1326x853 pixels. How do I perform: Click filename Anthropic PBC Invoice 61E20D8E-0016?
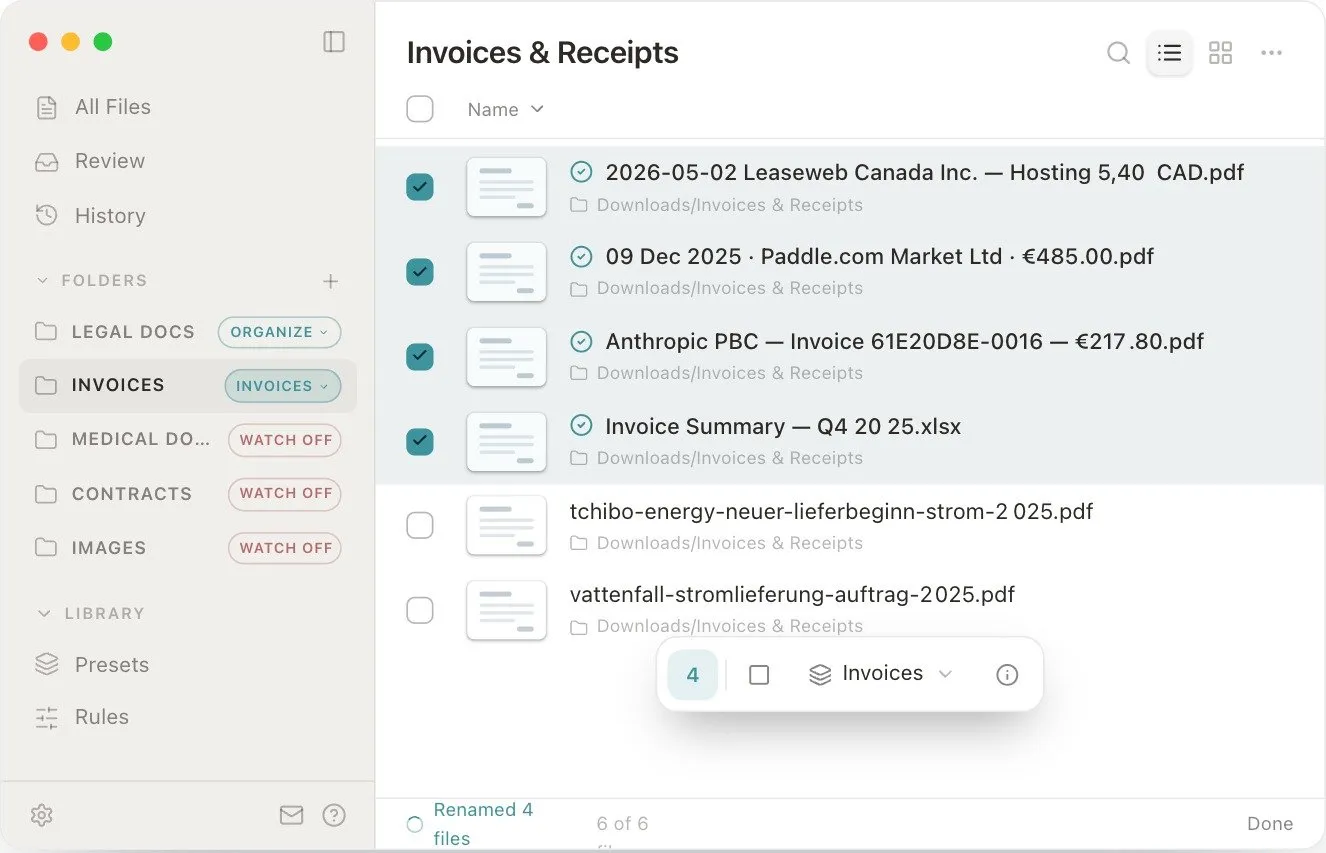tap(905, 342)
